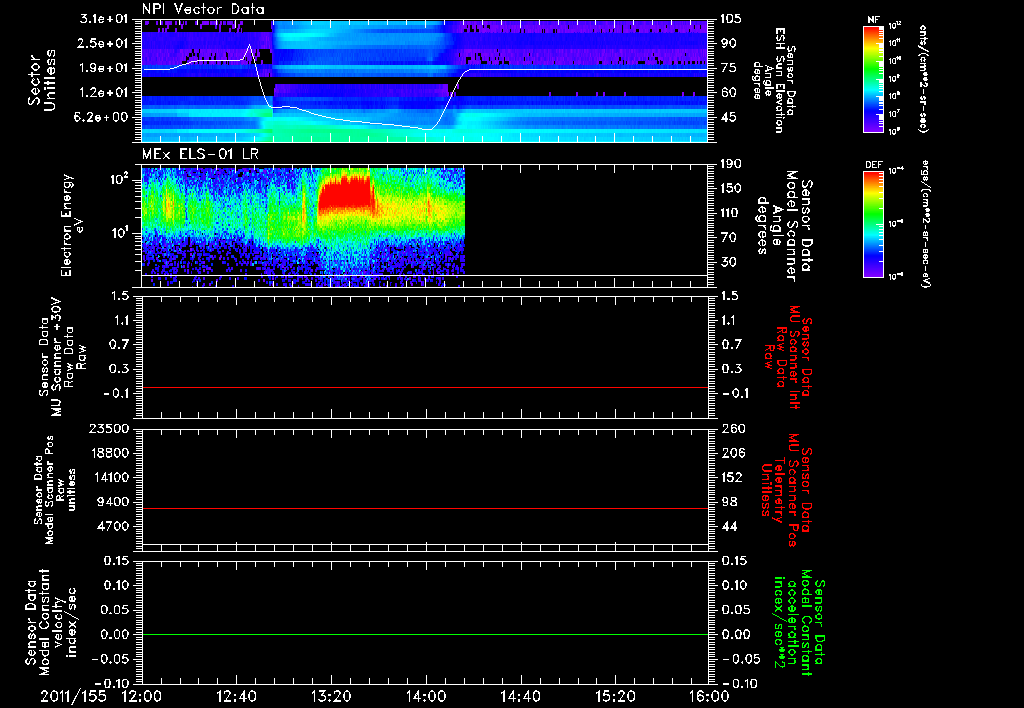1024x708 pixels.
Task: Click the 12:00 time tick label
Action: [x=142, y=696]
